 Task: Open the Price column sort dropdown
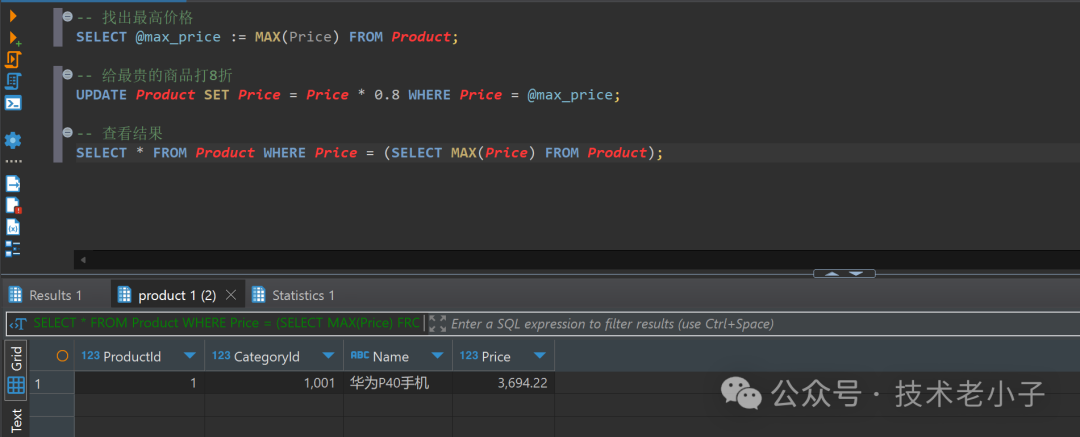[540, 356]
